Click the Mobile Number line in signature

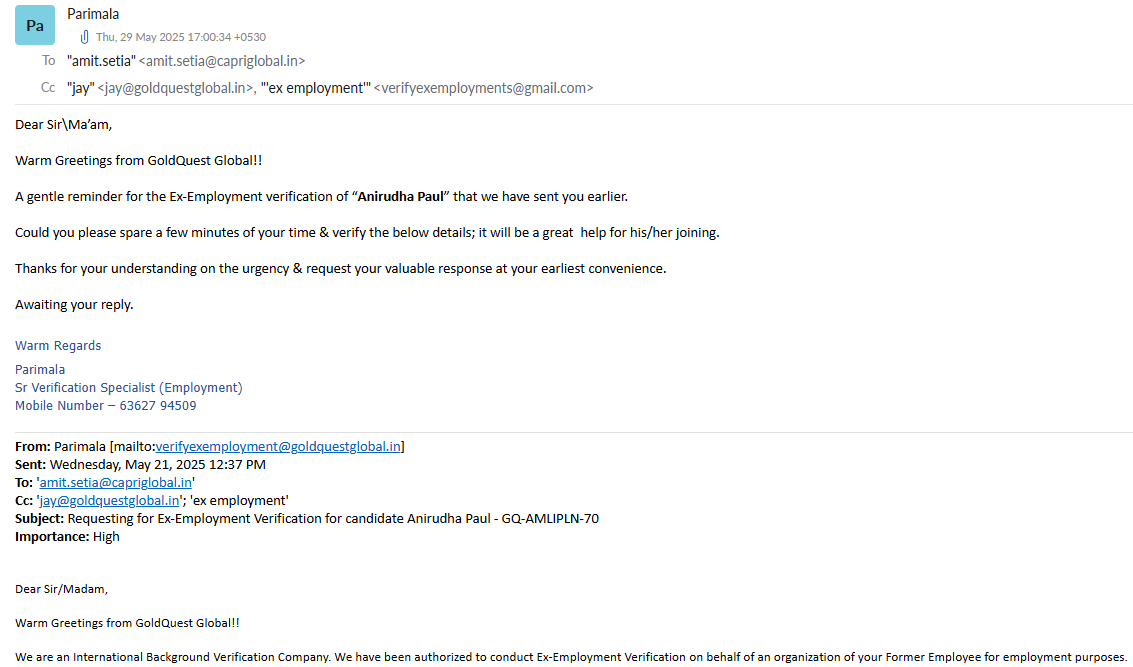[105, 406]
